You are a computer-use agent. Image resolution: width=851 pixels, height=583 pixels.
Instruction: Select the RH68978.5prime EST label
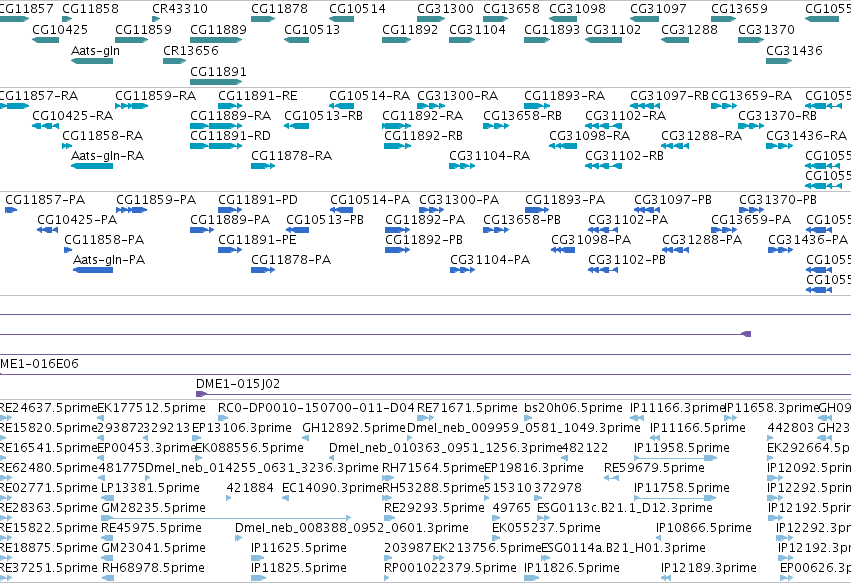click(154, 568)
